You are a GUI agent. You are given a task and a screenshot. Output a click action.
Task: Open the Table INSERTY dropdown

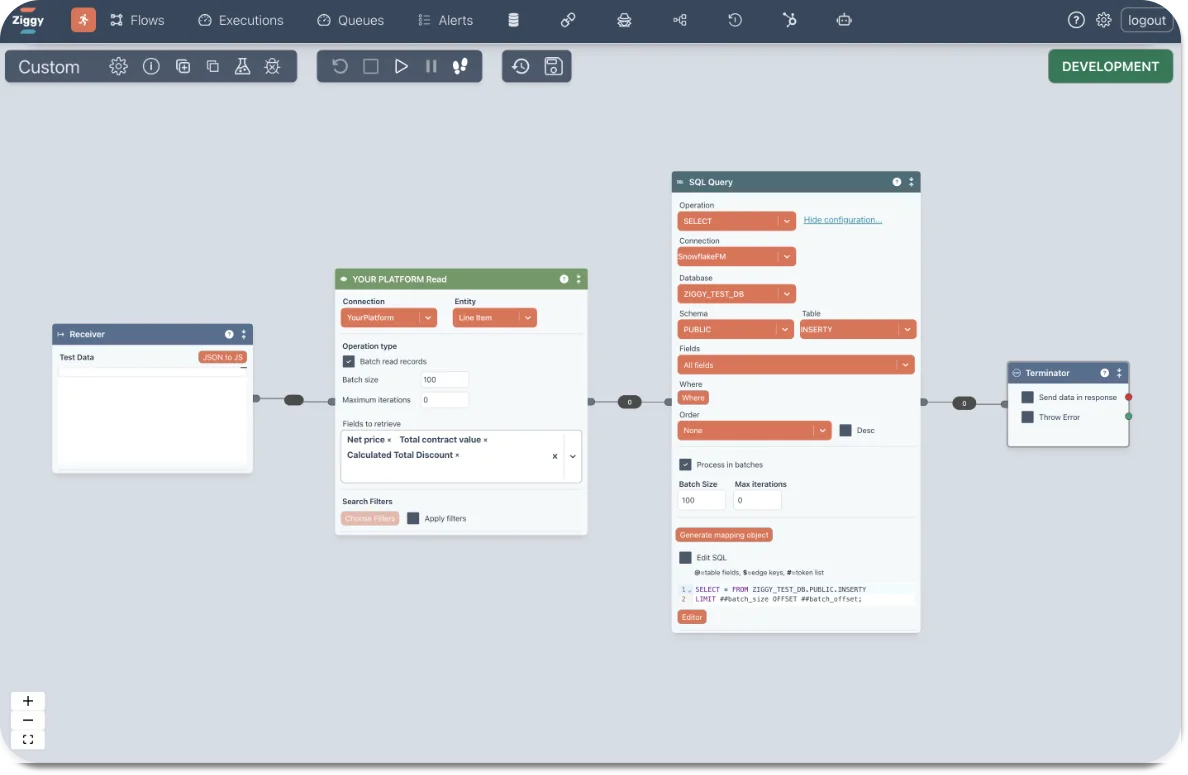click(857, 329)
